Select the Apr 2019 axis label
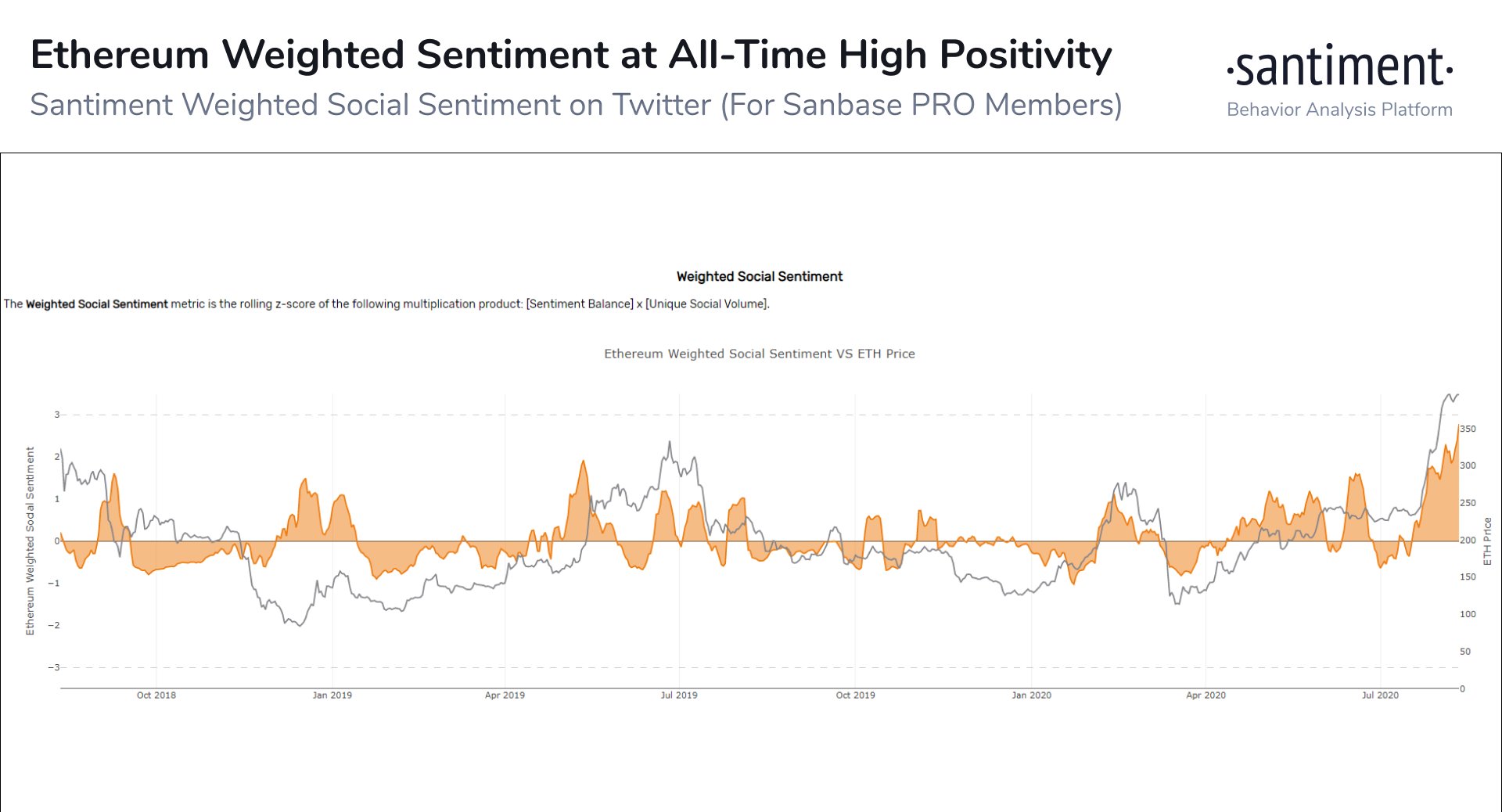Screen dimensions: 1502x812 505,695
